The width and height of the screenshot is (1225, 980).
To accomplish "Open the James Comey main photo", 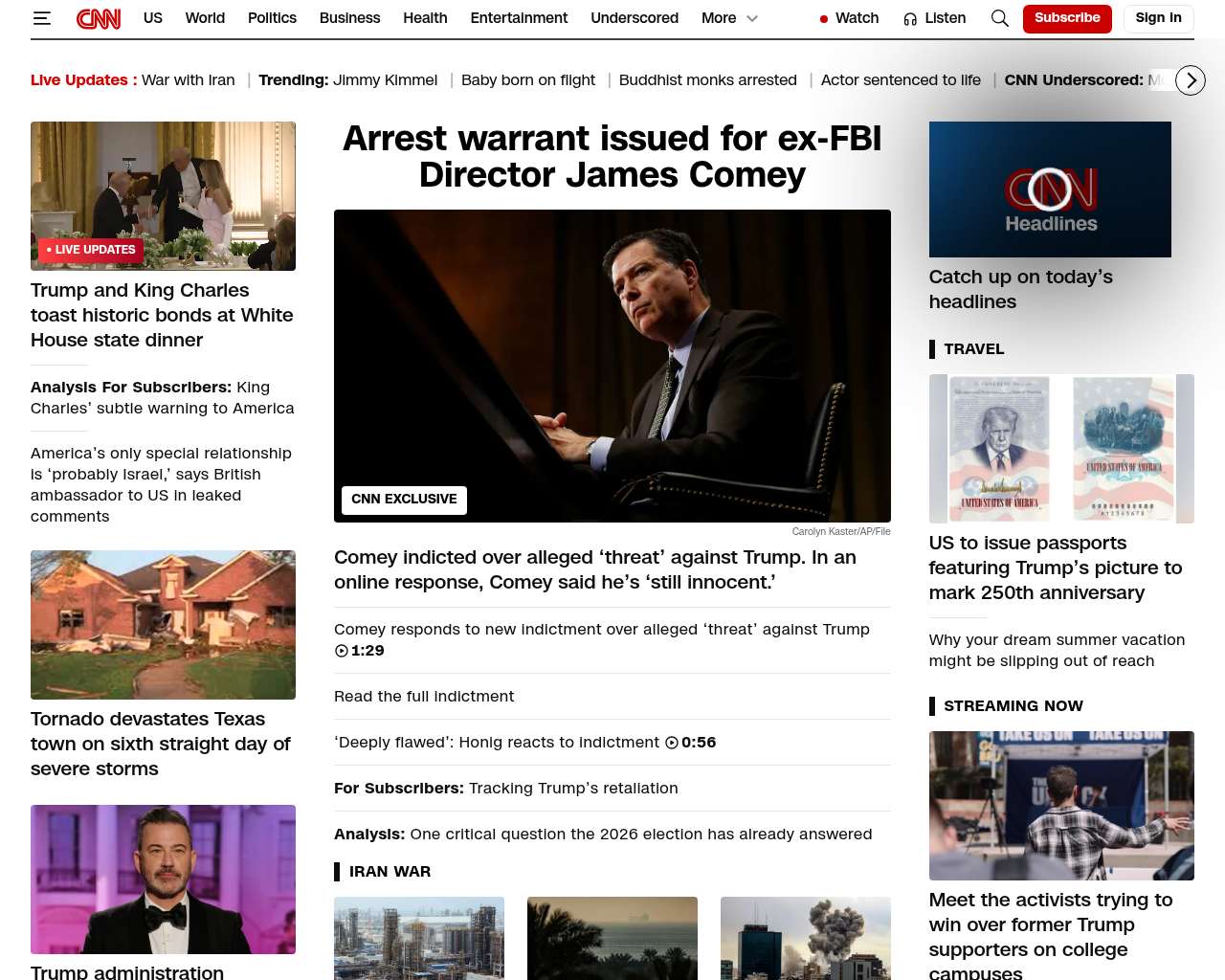I will 612,366.
